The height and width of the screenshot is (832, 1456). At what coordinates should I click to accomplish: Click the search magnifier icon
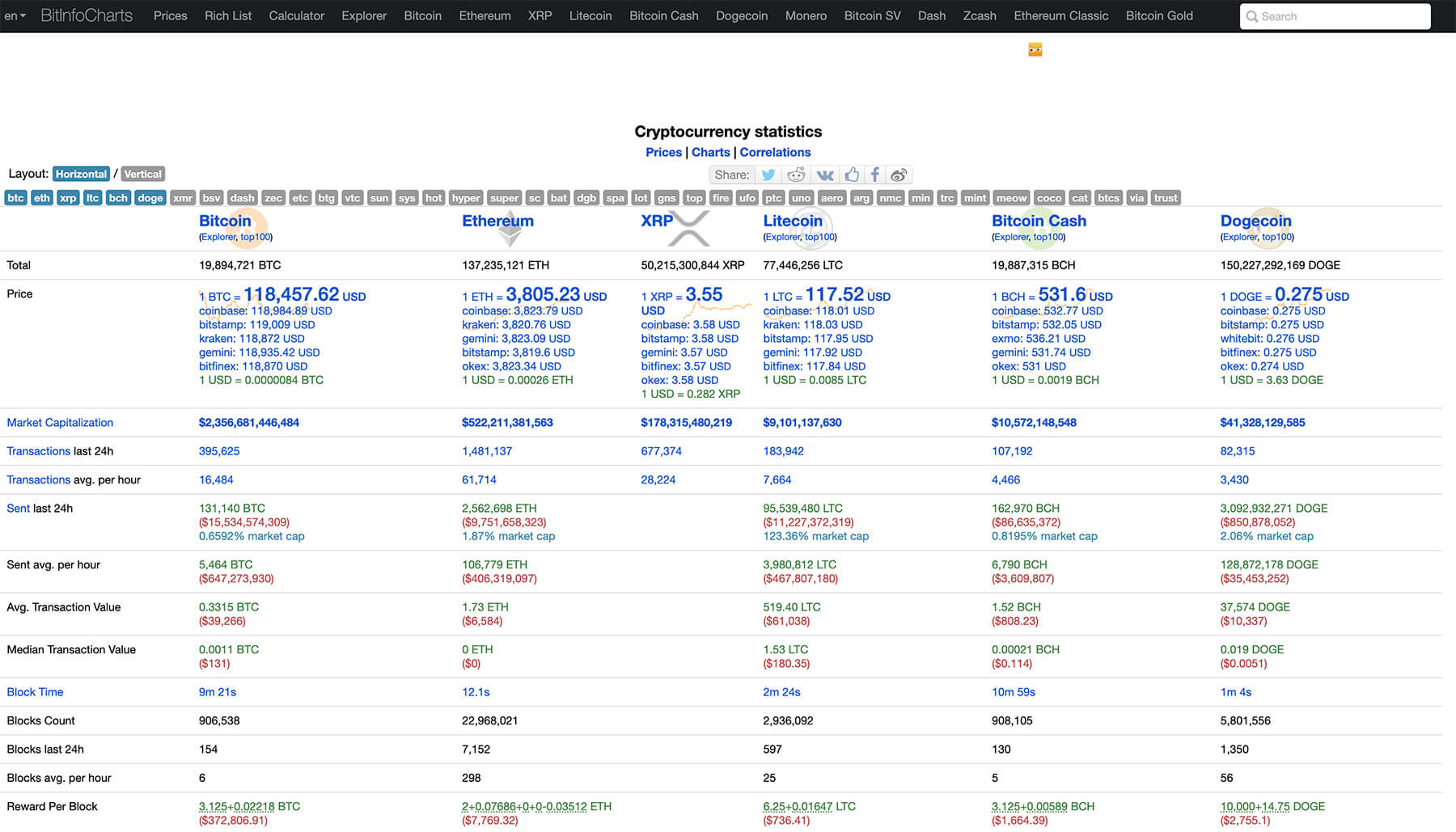(1252, 16)
